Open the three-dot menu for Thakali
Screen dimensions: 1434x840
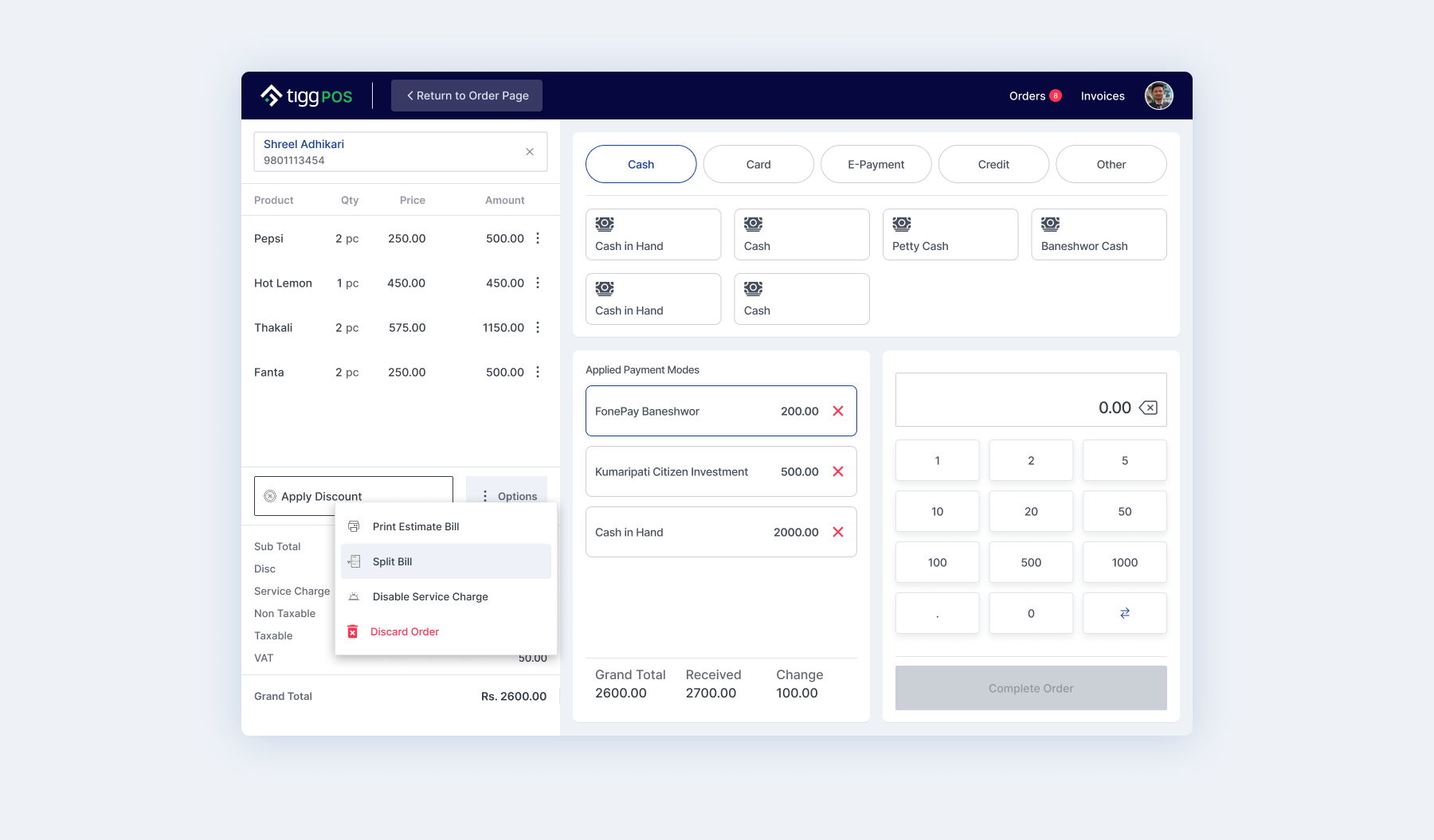(538, 327)
